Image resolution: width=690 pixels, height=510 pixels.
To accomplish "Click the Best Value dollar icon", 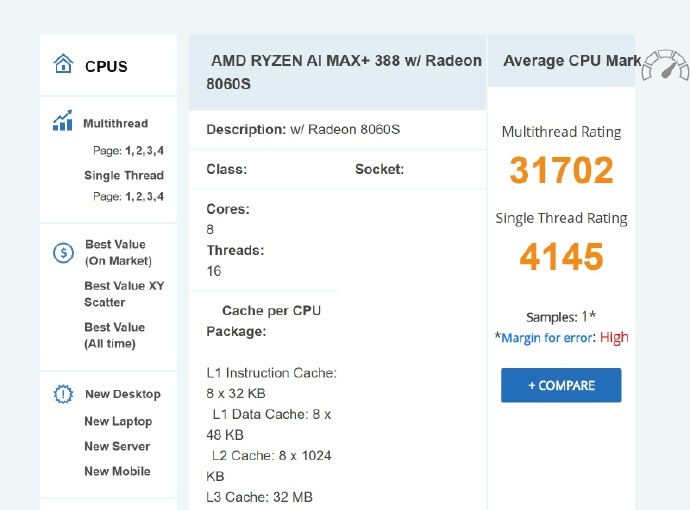I will [63, 253].
